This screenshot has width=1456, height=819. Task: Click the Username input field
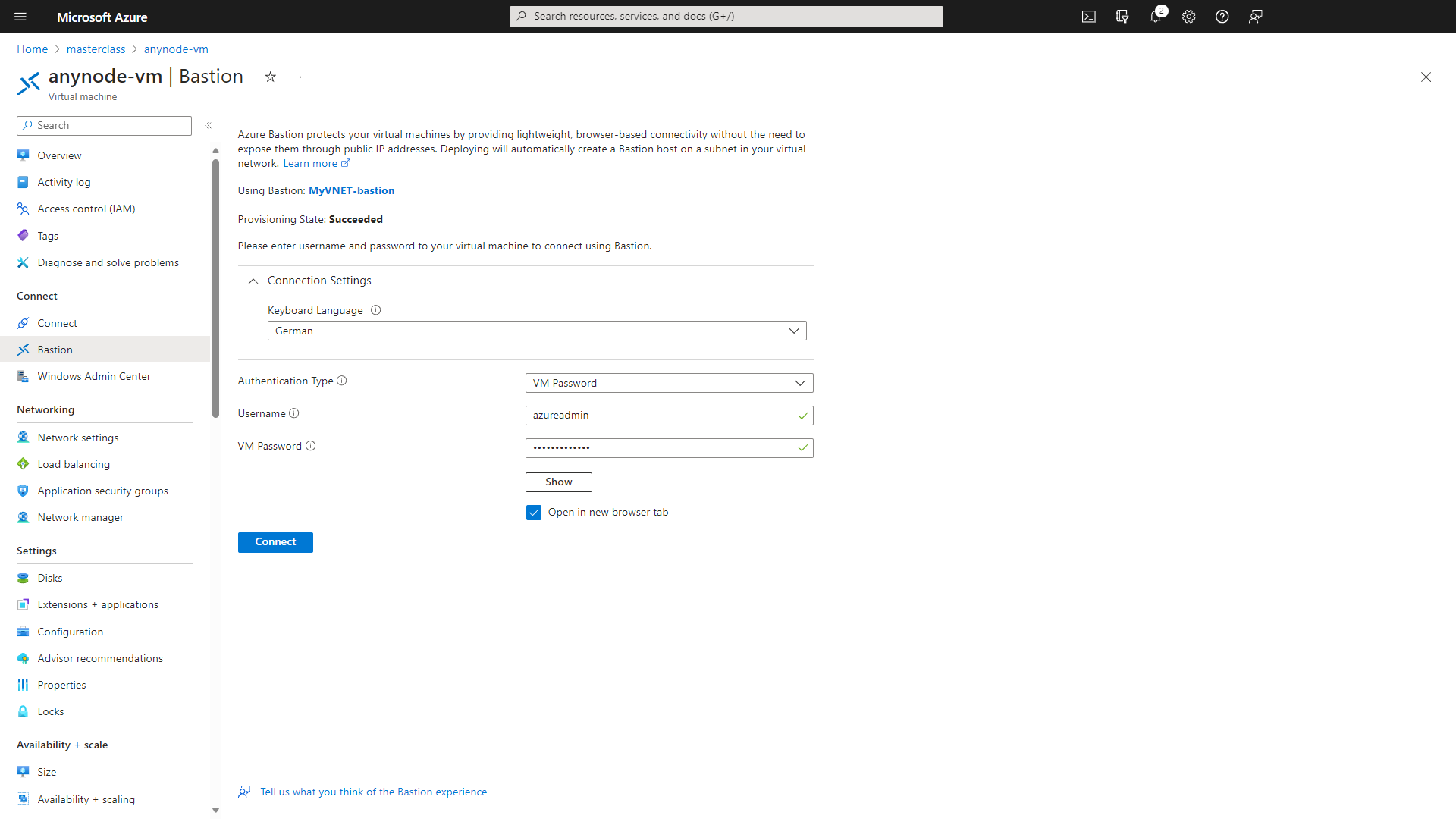(x=669, y=415)
